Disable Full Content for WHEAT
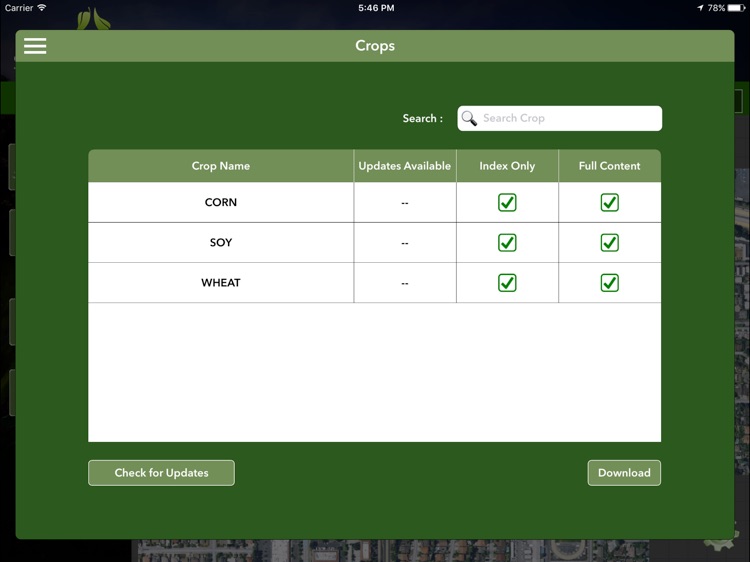 pyautogui.click(x=609, y=283)
